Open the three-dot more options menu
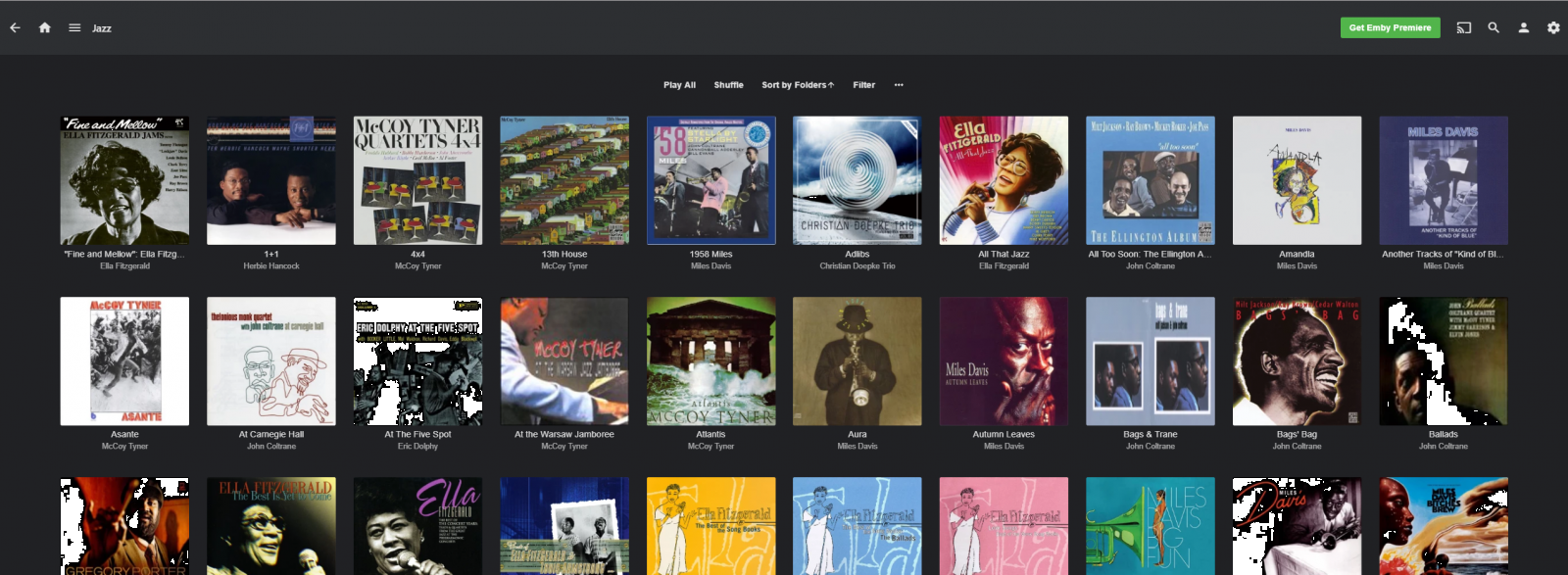The width and height of the screenshot is (1568, 575). tap(899, 85)
